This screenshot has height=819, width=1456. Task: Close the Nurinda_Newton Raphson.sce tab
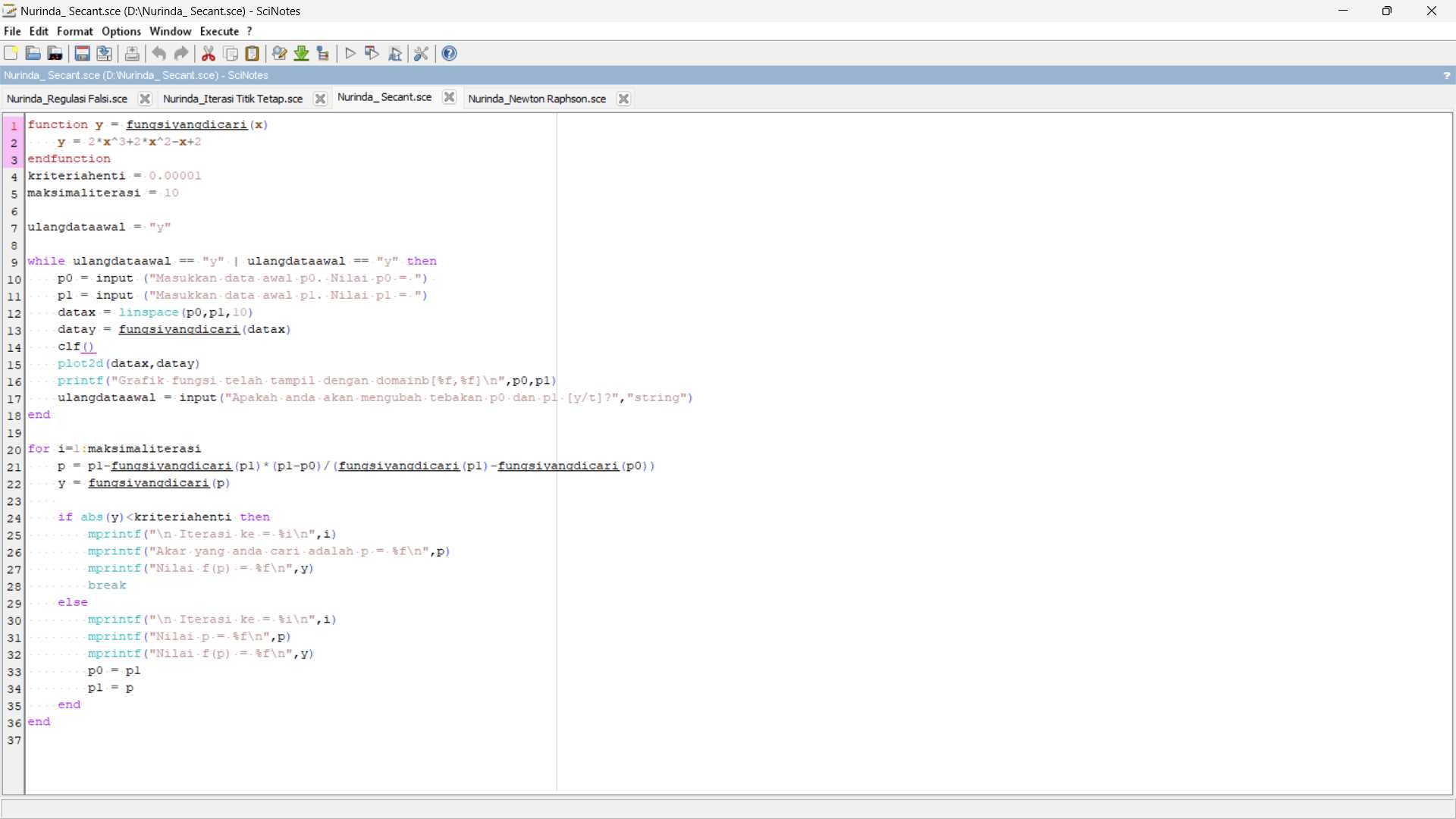pyautogui.click(x=624, y=99)
